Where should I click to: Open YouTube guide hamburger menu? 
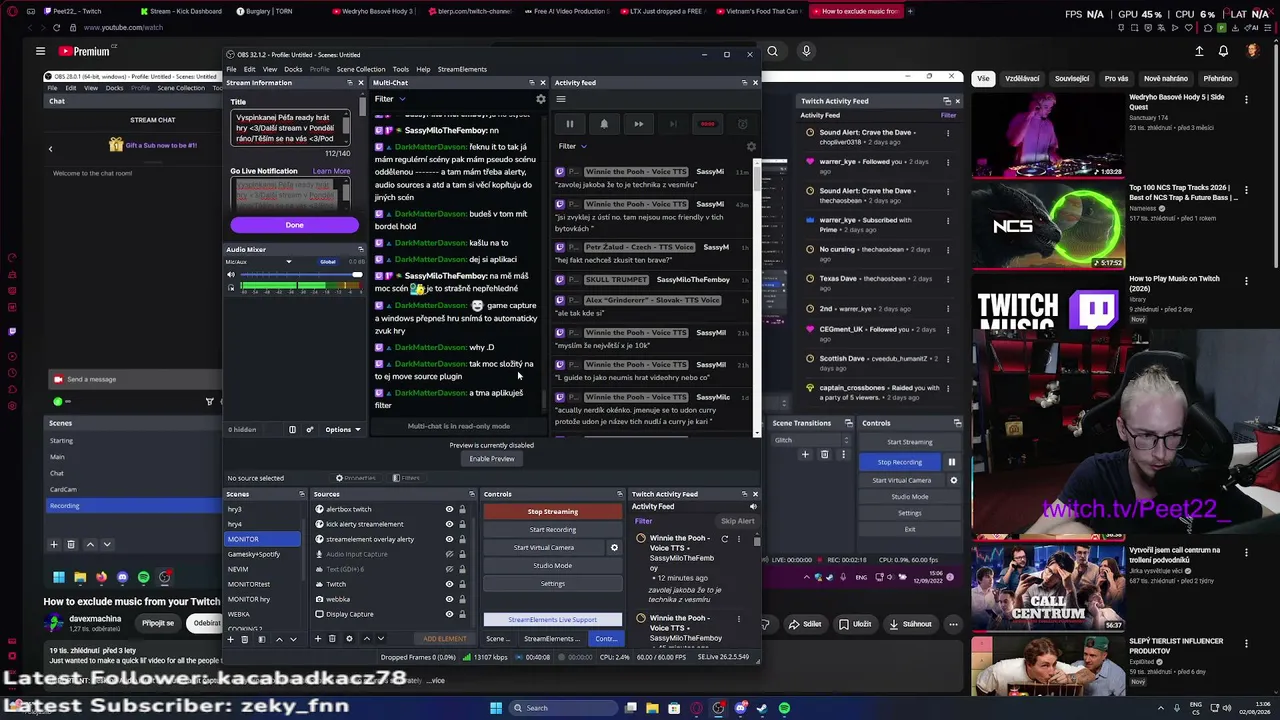tap(40, 51)
